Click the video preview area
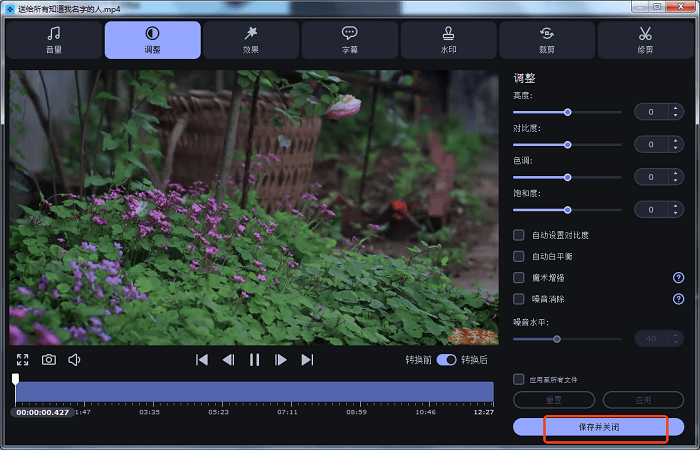The width and height of the screenshot is (700, 450). pos(254,207)
